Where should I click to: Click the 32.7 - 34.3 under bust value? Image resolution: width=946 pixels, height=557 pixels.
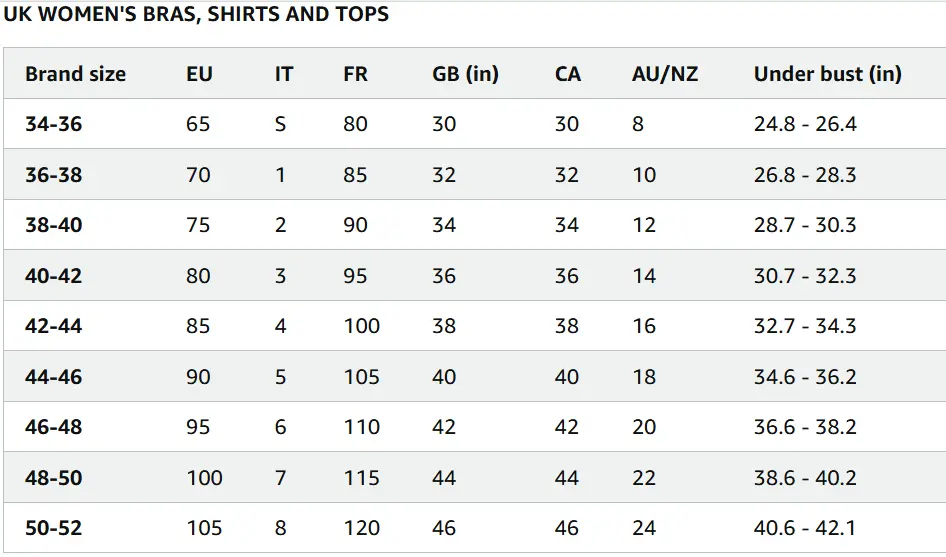point(805,326)
